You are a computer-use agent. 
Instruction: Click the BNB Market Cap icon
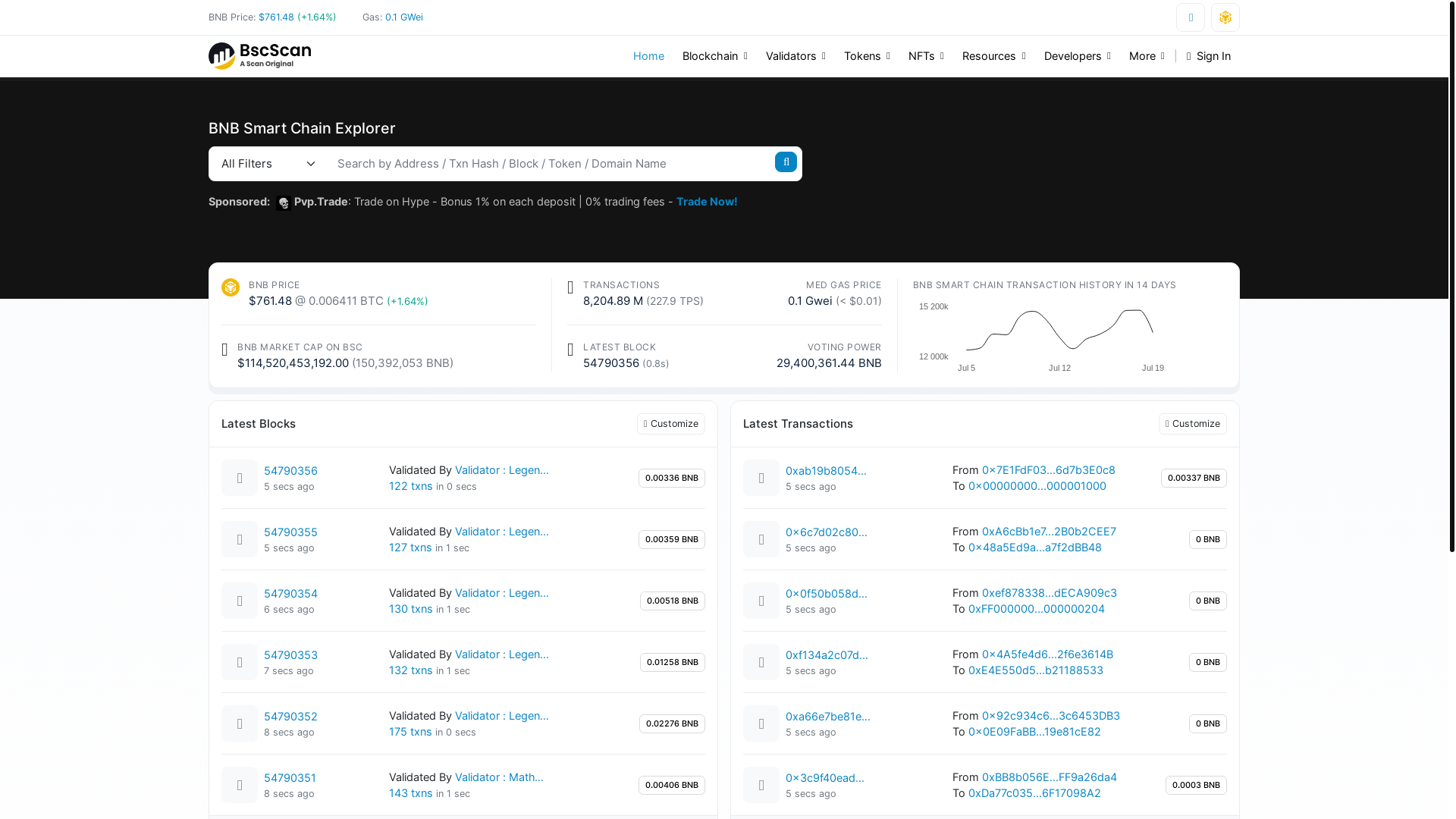(x=224, y=350)
